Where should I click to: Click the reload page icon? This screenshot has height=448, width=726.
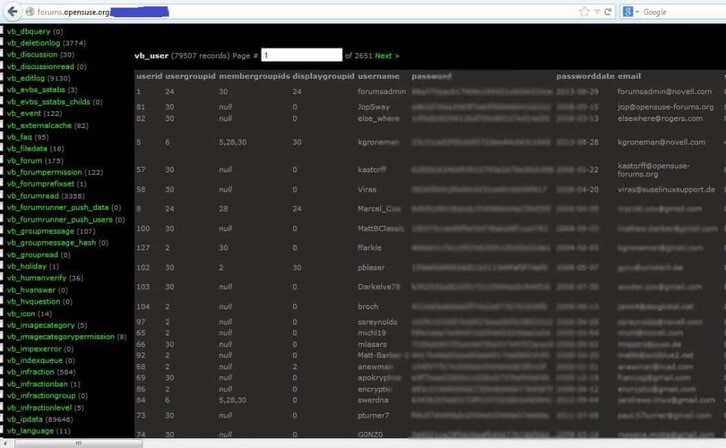[608, 12]
